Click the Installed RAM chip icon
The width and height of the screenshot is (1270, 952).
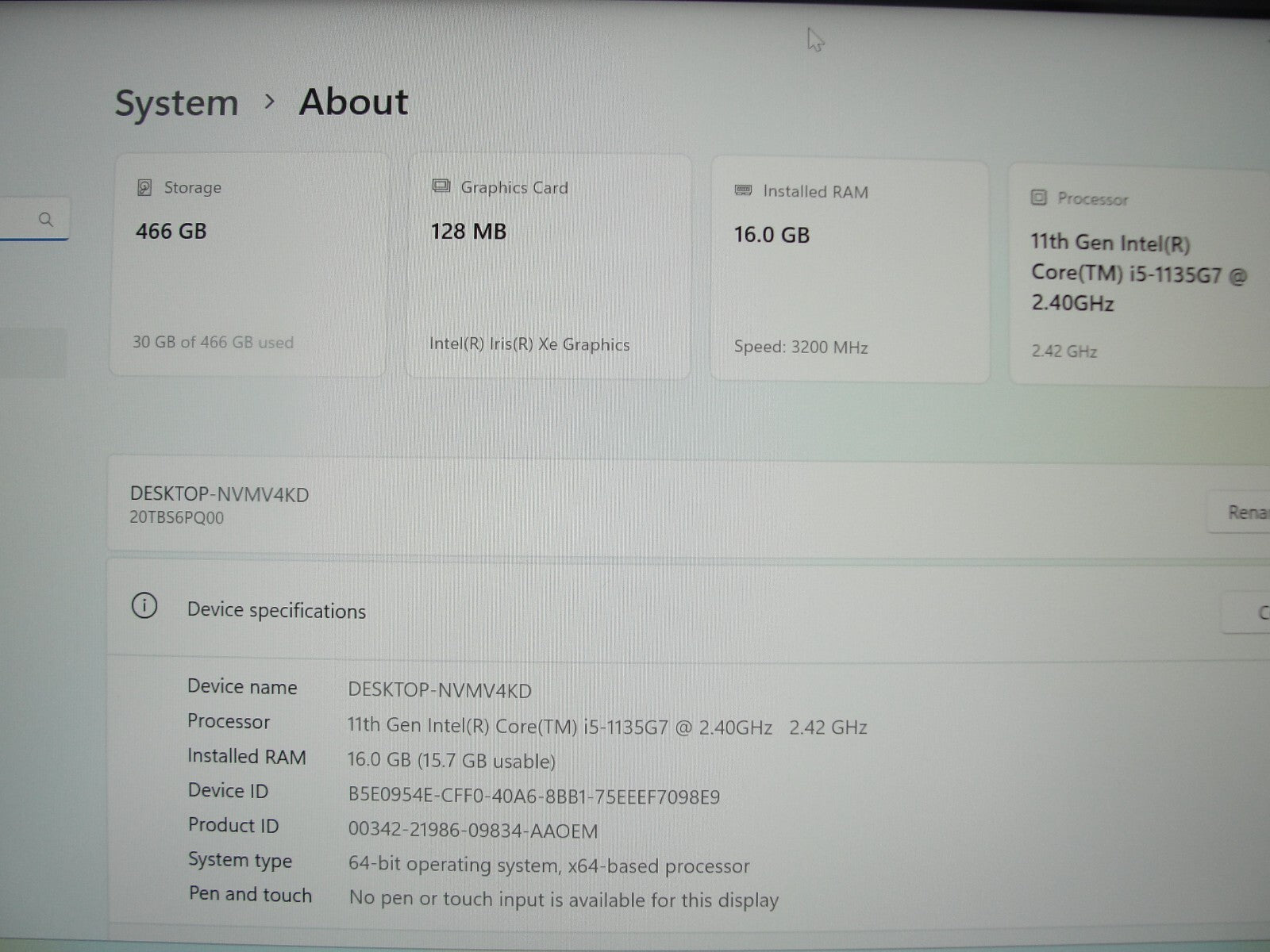pyautogui.click(x=743, y=191)
